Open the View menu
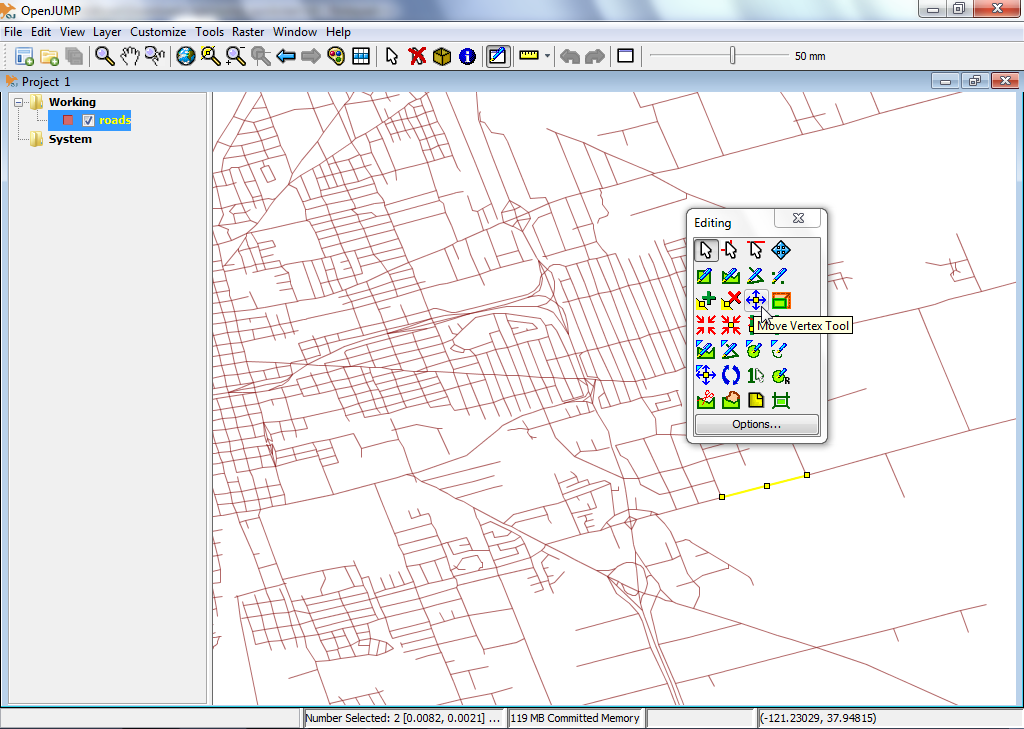 click(x=72, y=32)
